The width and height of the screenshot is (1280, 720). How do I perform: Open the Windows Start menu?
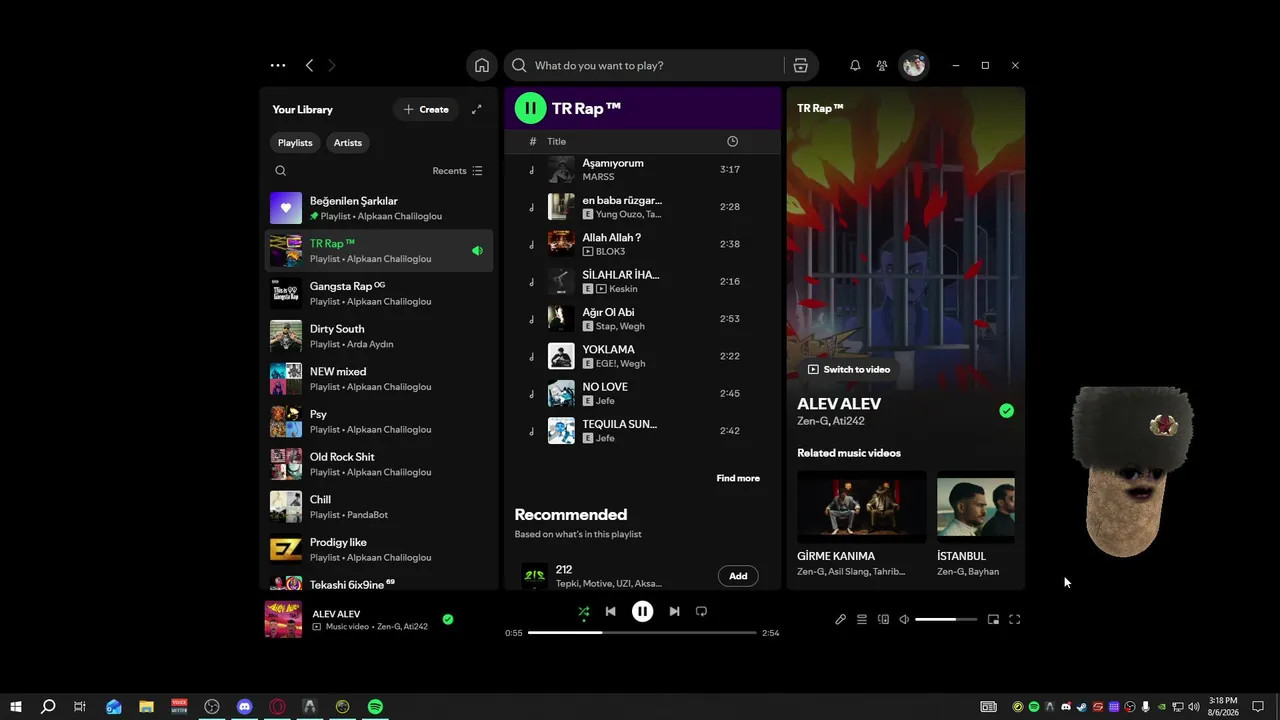[16, 707]
